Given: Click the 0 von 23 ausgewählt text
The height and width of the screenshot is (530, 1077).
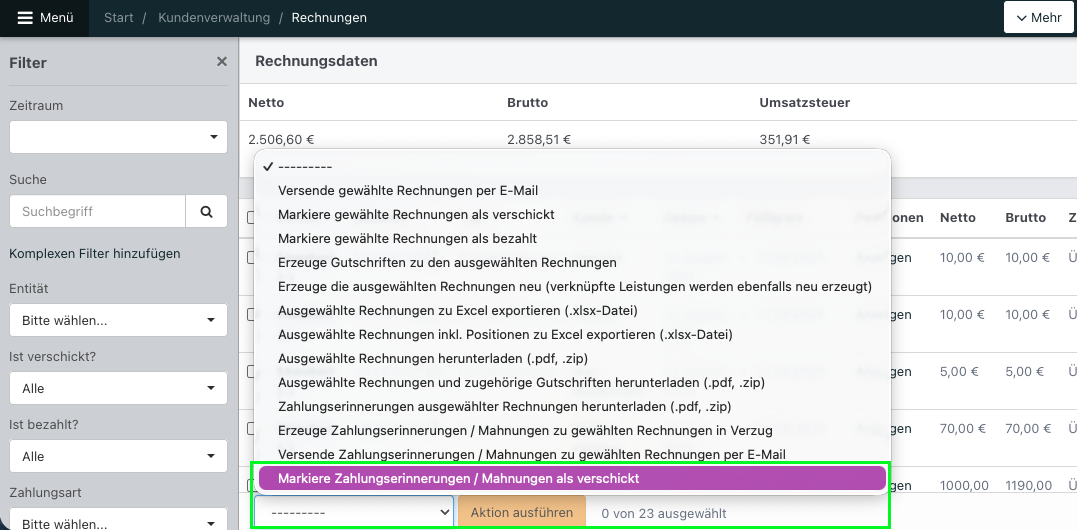Looking at the screenshot, I should [x=664, y=513].
